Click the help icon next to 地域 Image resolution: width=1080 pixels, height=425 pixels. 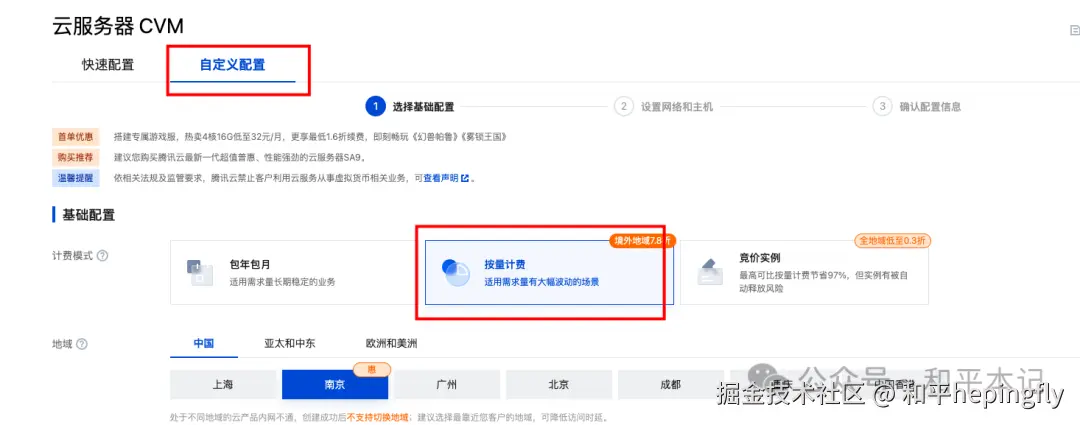[81, 344]
